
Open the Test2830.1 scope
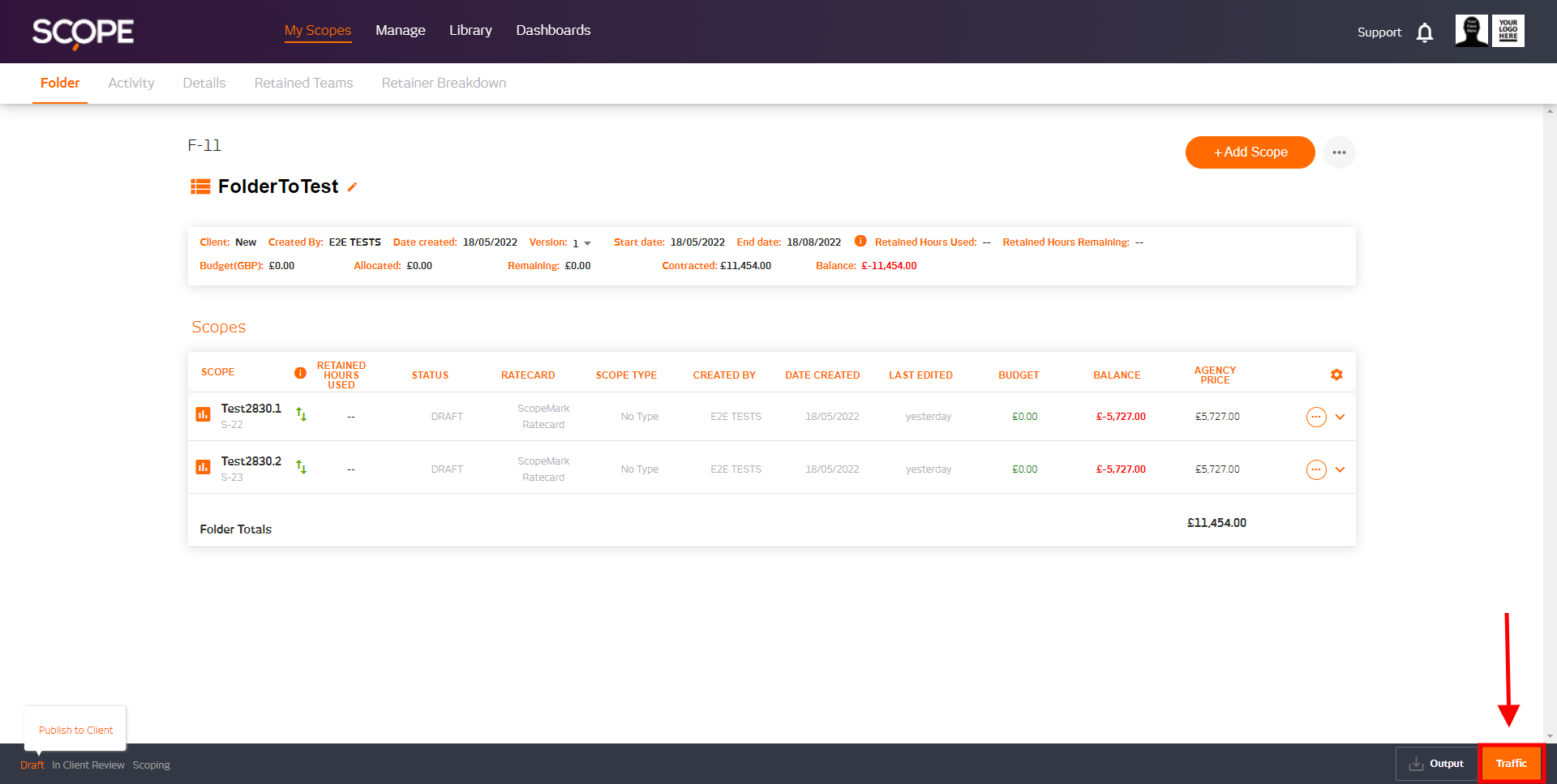click(x=251, y=409)
